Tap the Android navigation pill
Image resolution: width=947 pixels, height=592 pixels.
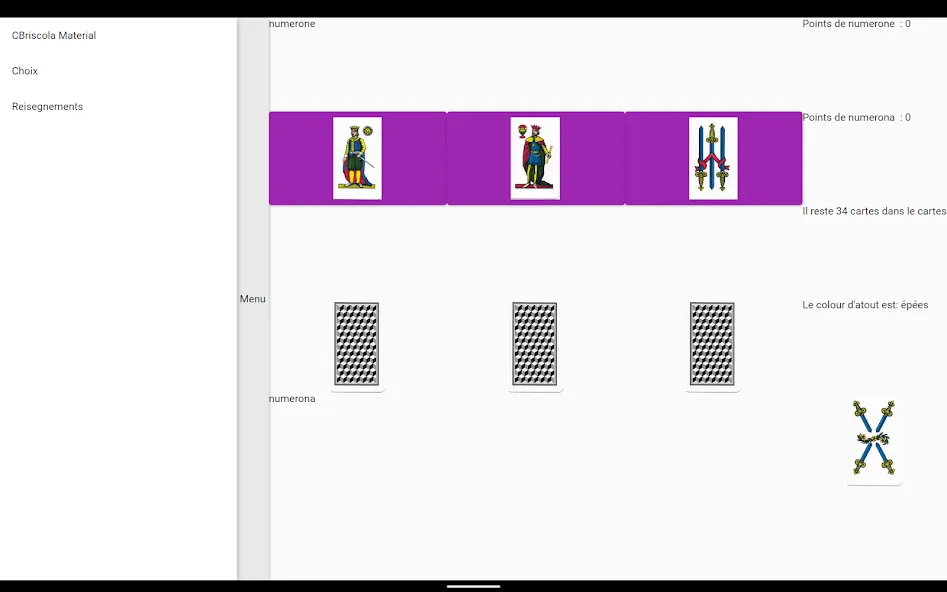click(474, 586)
